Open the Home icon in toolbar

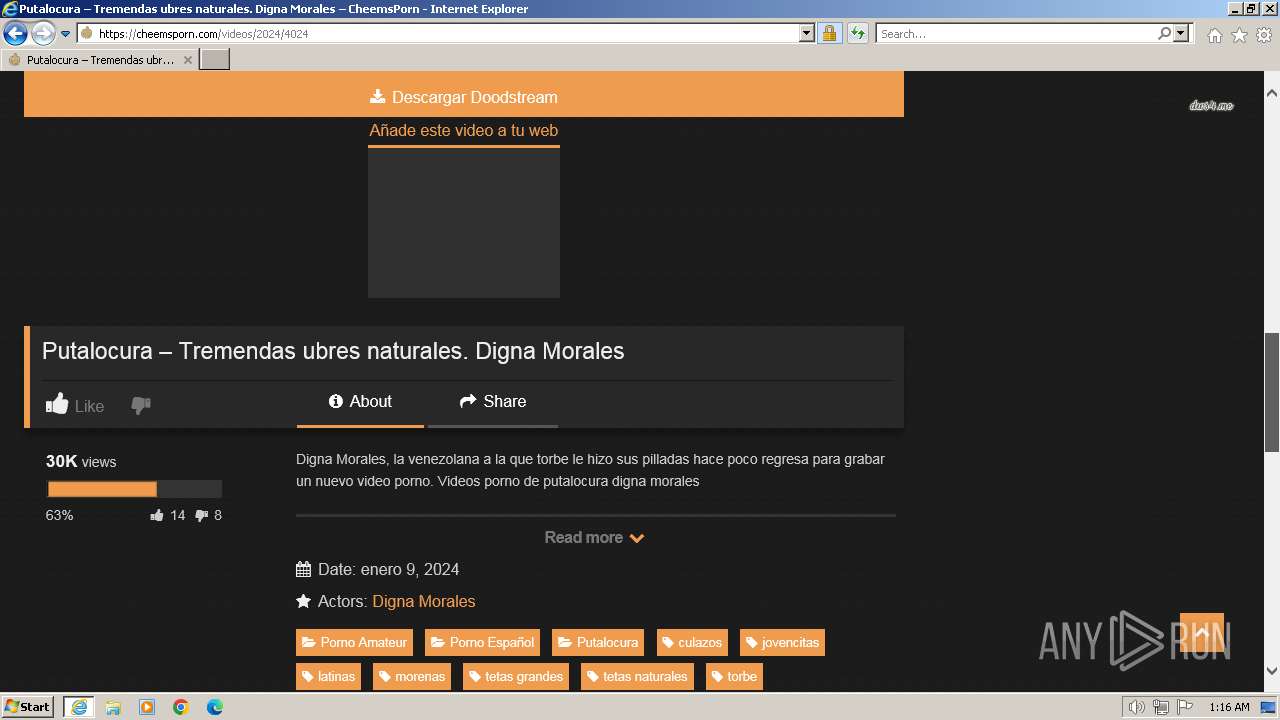1214,35
